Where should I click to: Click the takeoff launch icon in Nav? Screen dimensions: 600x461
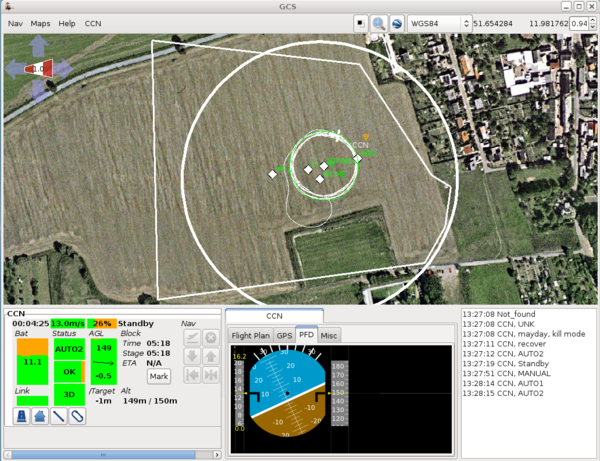[x=192, y=337]
